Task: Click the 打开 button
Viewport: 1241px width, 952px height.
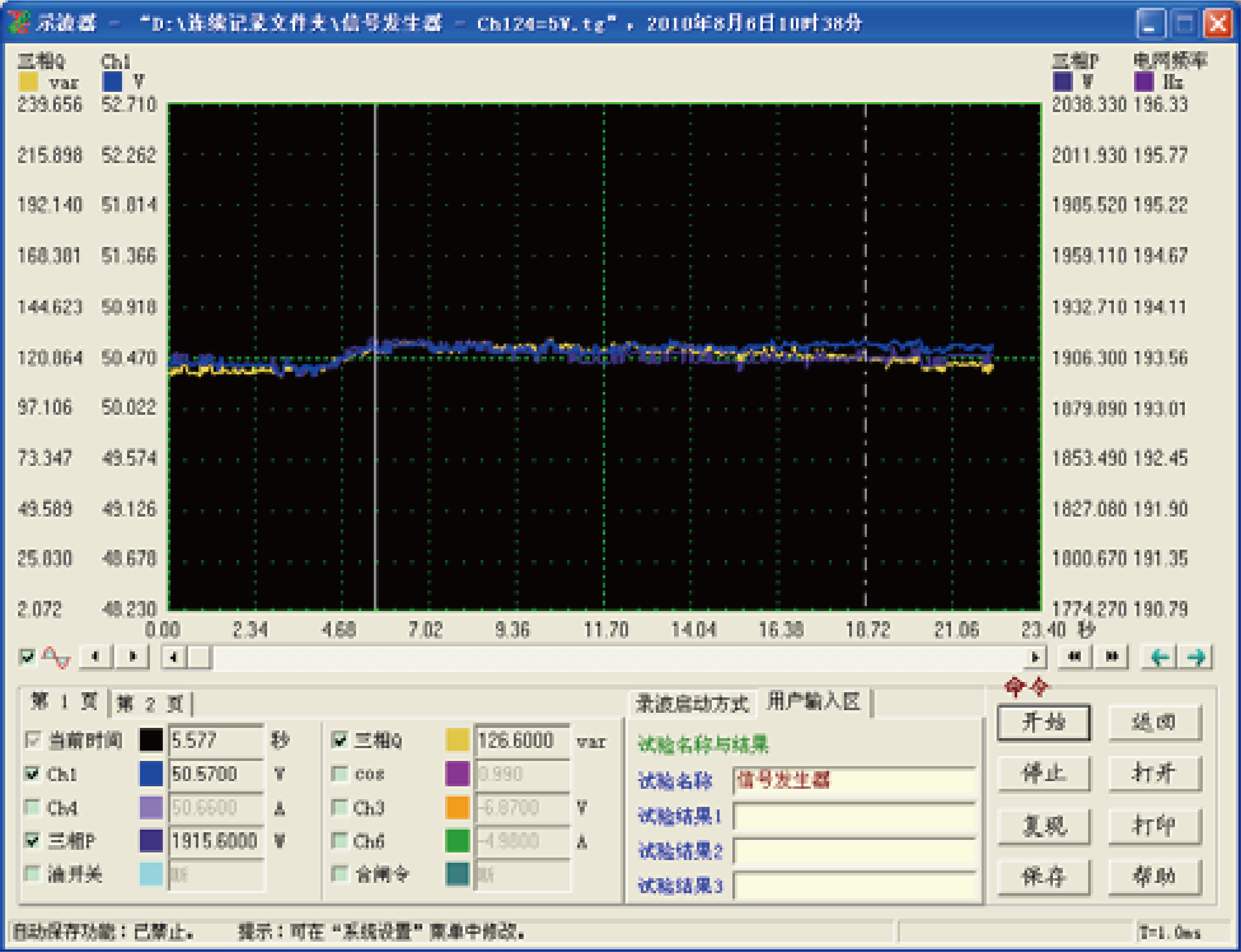Action: pyautogui.click(x=1154, y=773)
